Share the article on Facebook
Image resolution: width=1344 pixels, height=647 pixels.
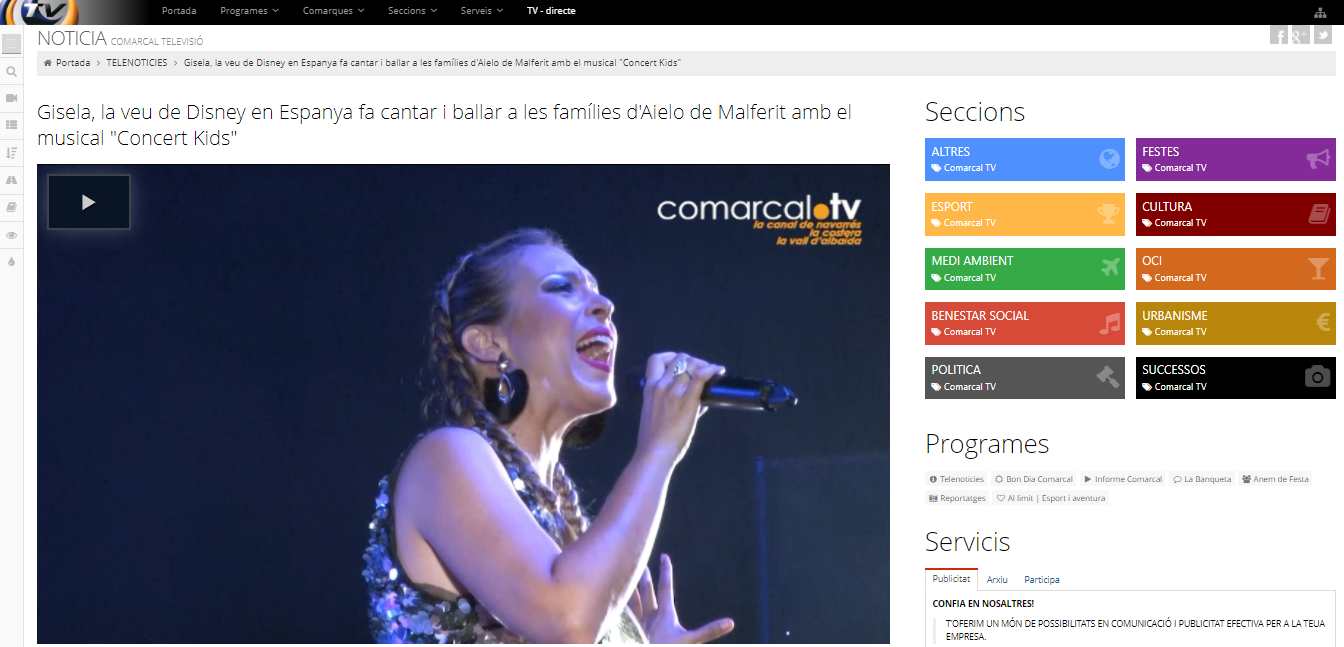(x=1278, y=36)
